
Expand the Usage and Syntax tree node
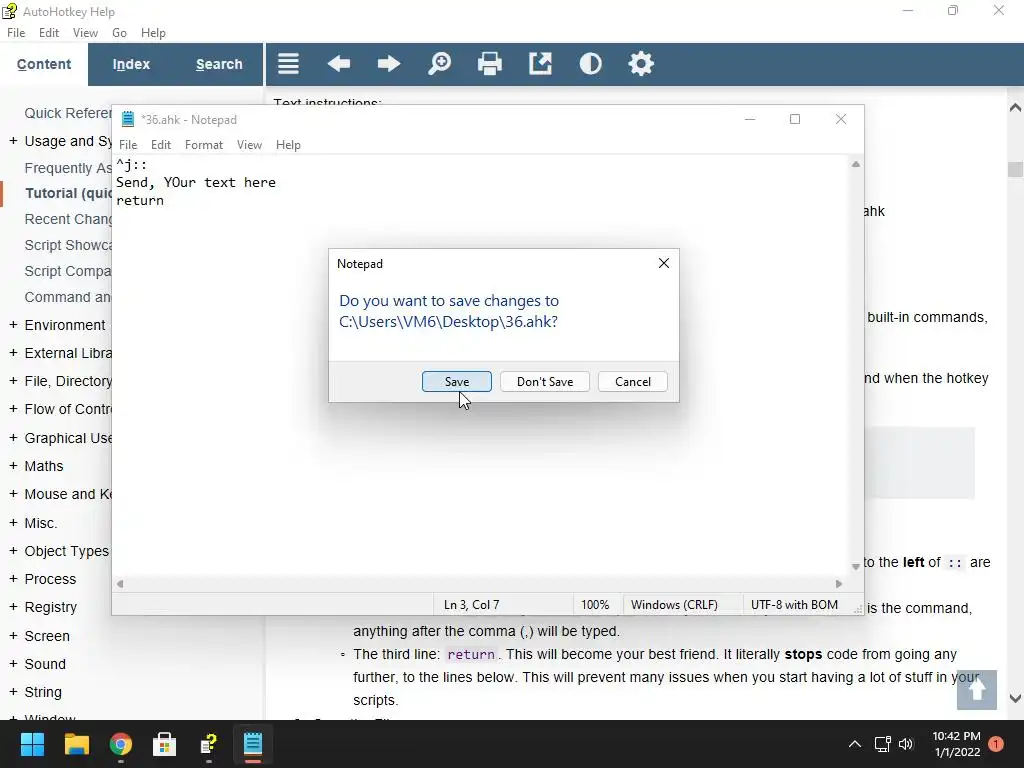[13, 141]
